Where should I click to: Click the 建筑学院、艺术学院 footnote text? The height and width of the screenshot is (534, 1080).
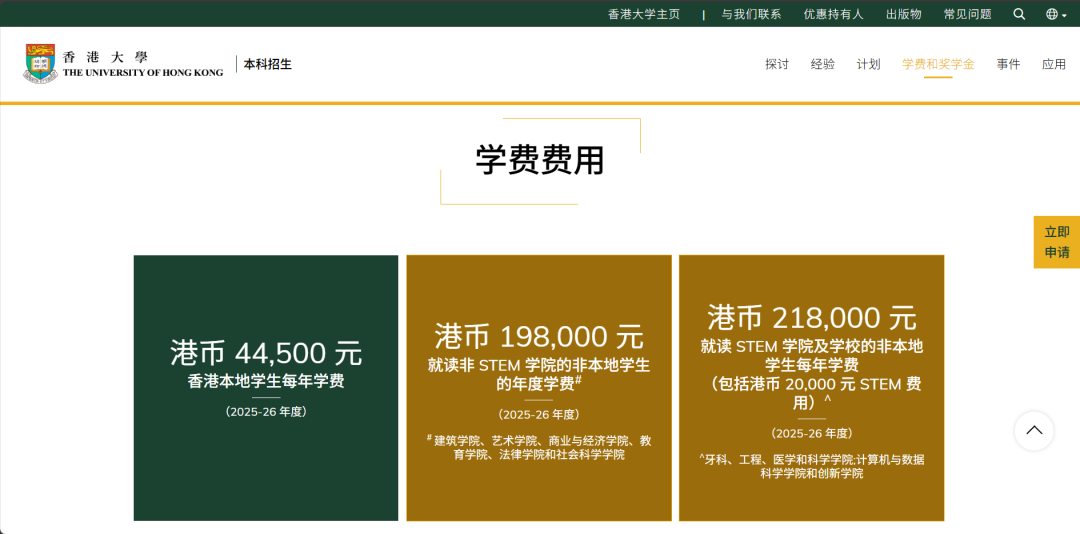tap(539, 447)
